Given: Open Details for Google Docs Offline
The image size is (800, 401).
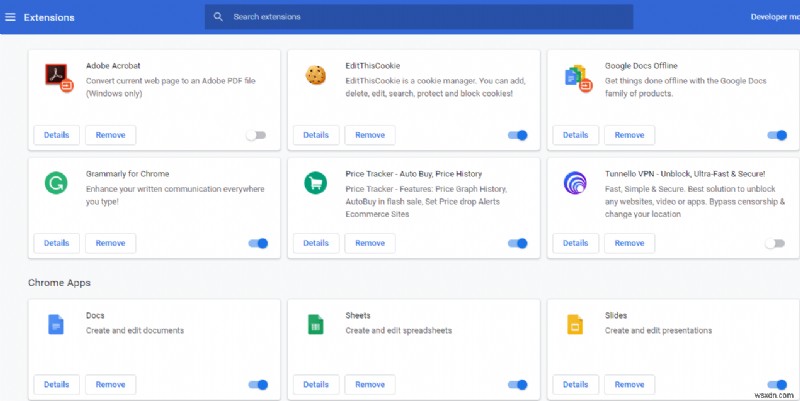Looking at the screenshot, I should click(x=576, y=135).
